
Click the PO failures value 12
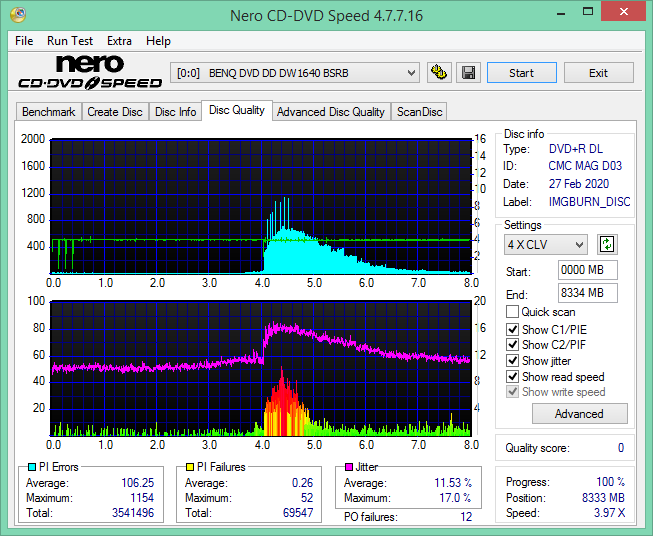[466, 517]
